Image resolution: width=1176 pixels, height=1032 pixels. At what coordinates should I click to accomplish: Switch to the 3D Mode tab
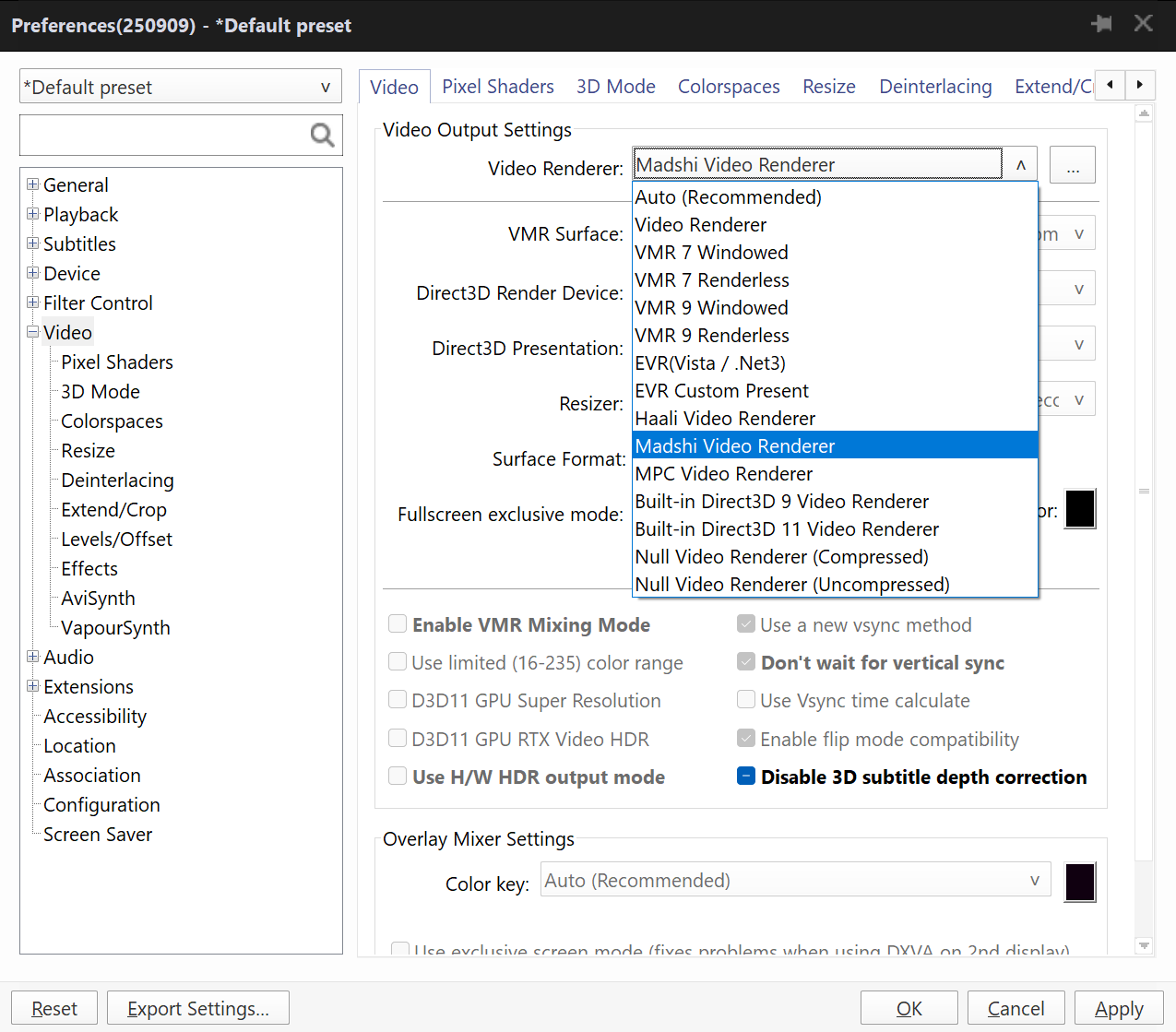click(616, 86)
